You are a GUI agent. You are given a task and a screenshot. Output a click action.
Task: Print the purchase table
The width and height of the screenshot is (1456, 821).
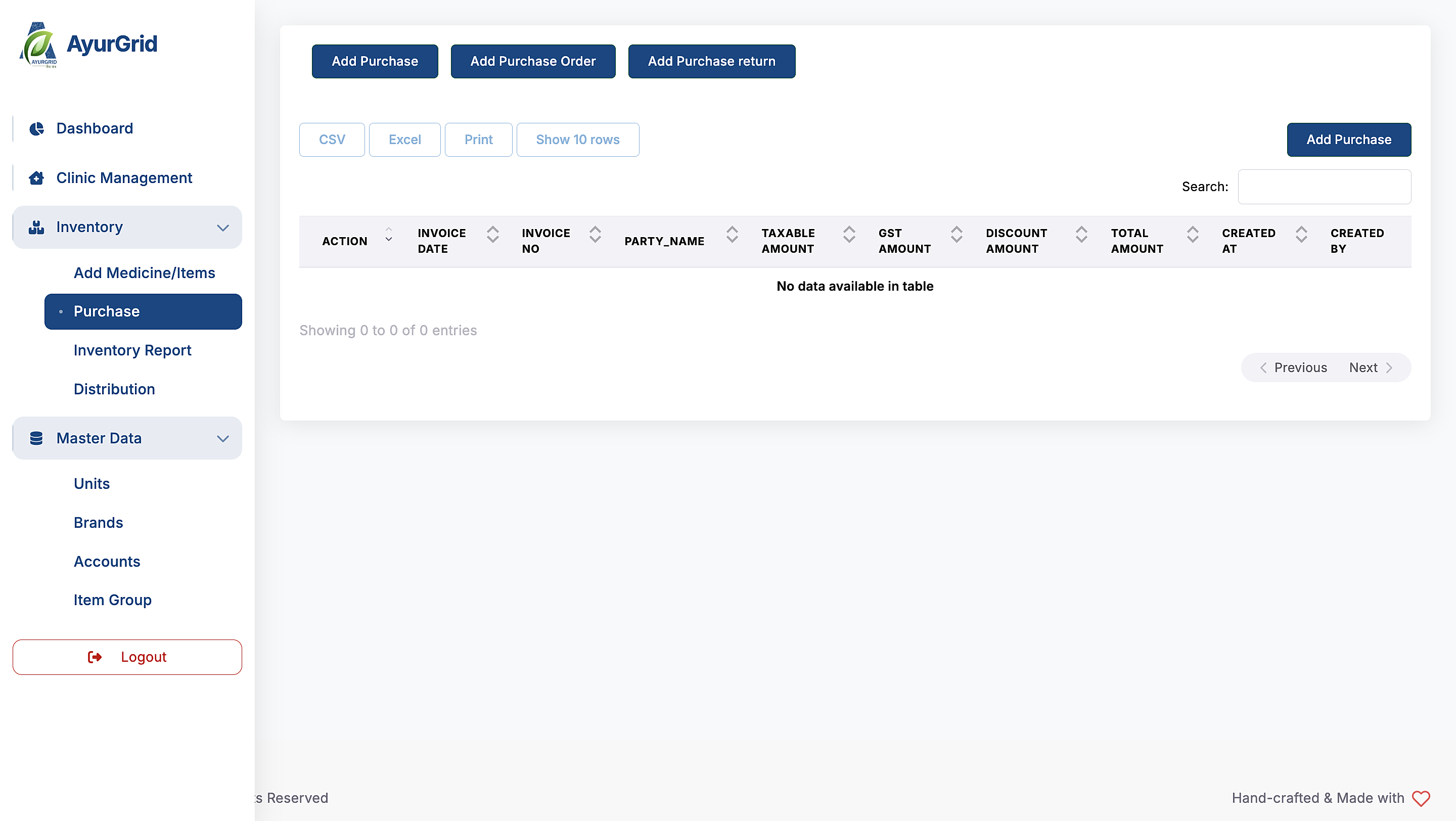(x=478, y=140)
